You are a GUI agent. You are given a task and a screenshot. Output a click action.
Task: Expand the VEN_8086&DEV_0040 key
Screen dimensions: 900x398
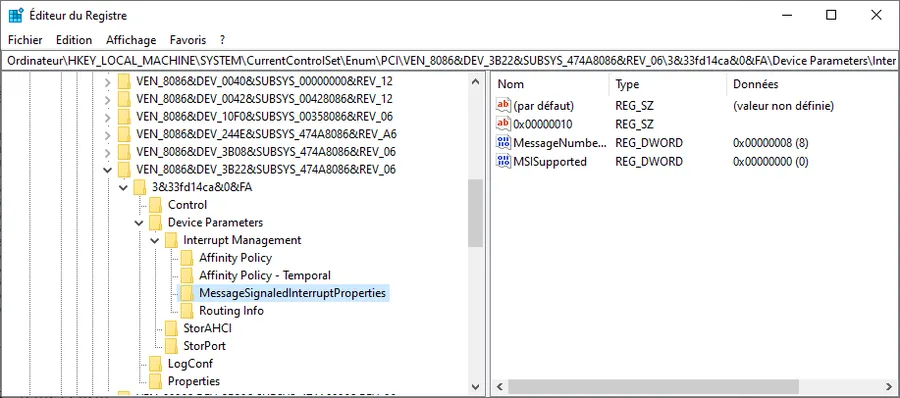coord(107,82)
